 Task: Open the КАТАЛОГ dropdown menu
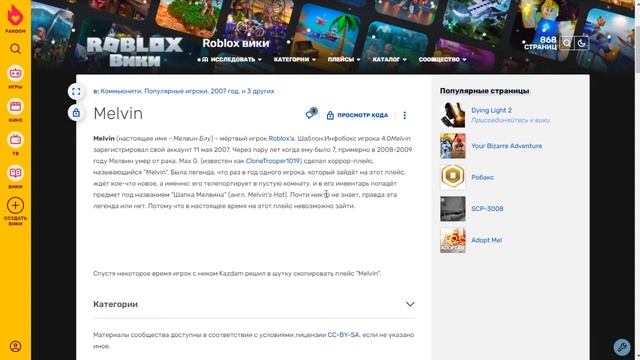coord(389,60)
